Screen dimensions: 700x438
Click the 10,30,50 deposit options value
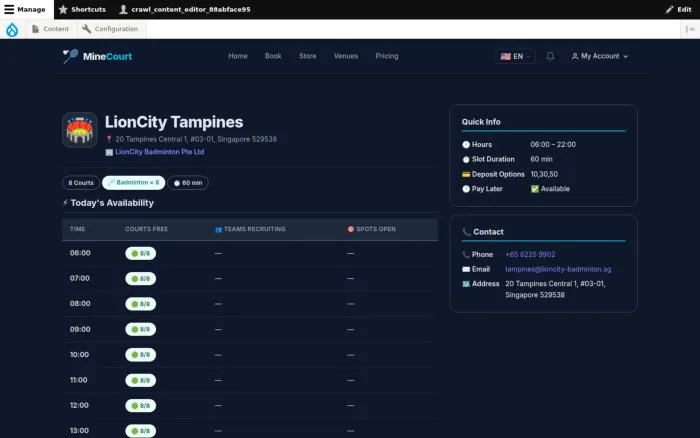tap(544, 174)
